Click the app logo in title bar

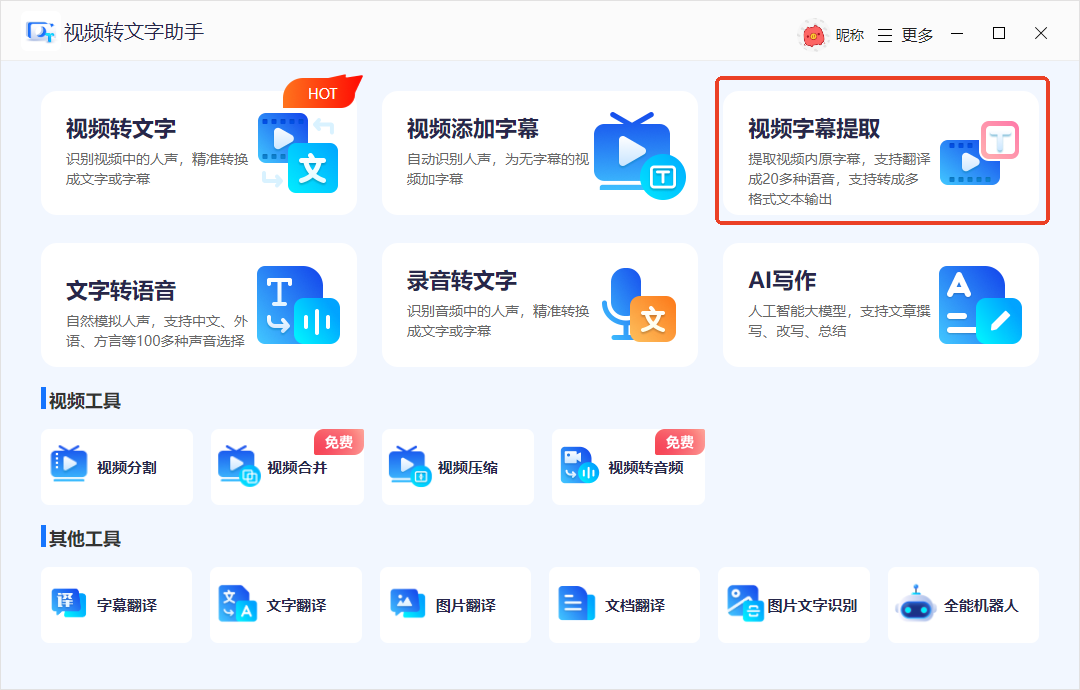click(x=41, y=32)
